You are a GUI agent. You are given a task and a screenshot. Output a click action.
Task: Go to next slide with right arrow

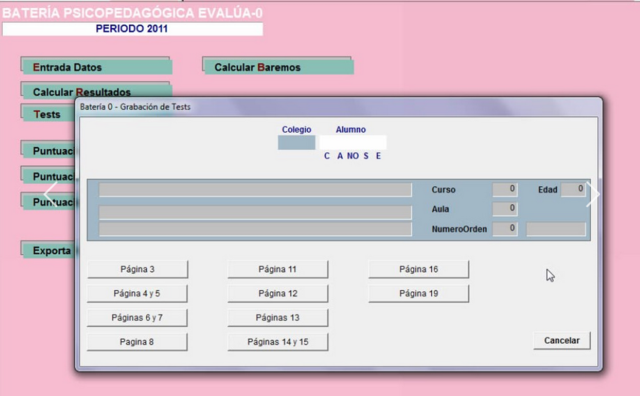click(593, 194)
